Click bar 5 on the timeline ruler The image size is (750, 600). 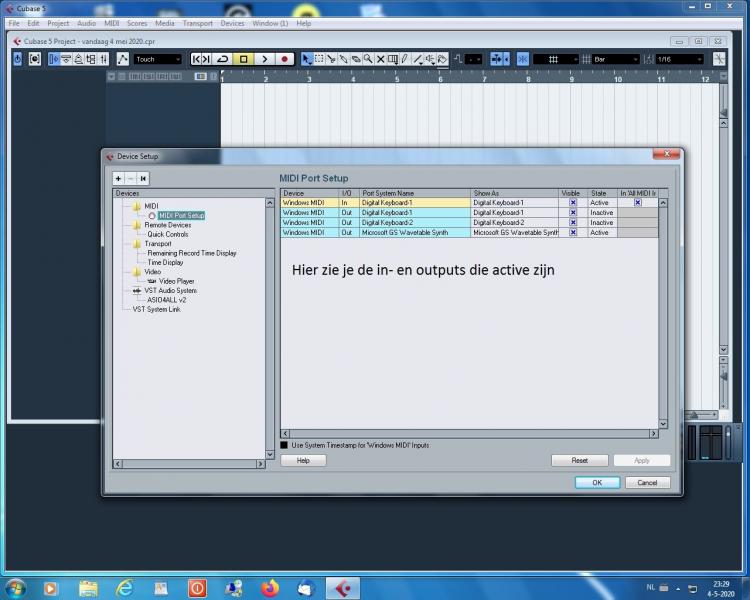[x=397, y=78]
